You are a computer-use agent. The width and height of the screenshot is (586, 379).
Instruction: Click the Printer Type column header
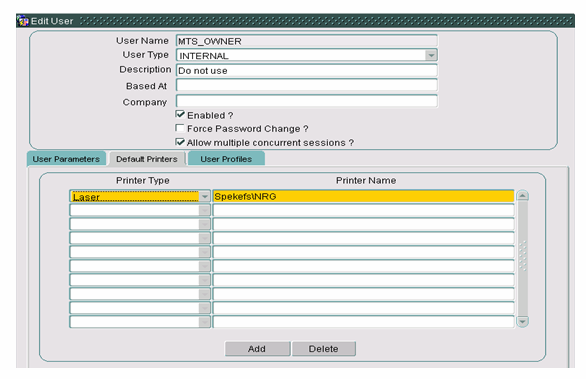pyautogui.click(x=143, y=181)
